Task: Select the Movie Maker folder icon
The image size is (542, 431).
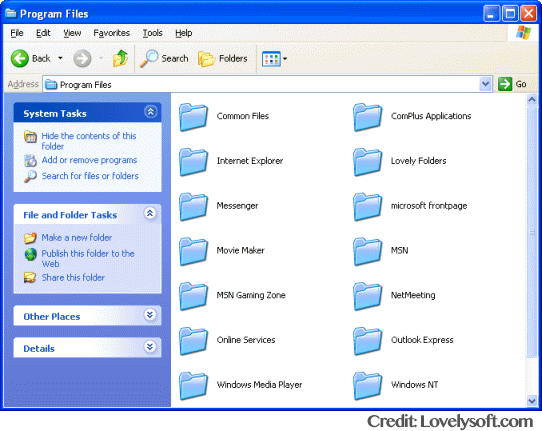Action: [x=194, y=251]
